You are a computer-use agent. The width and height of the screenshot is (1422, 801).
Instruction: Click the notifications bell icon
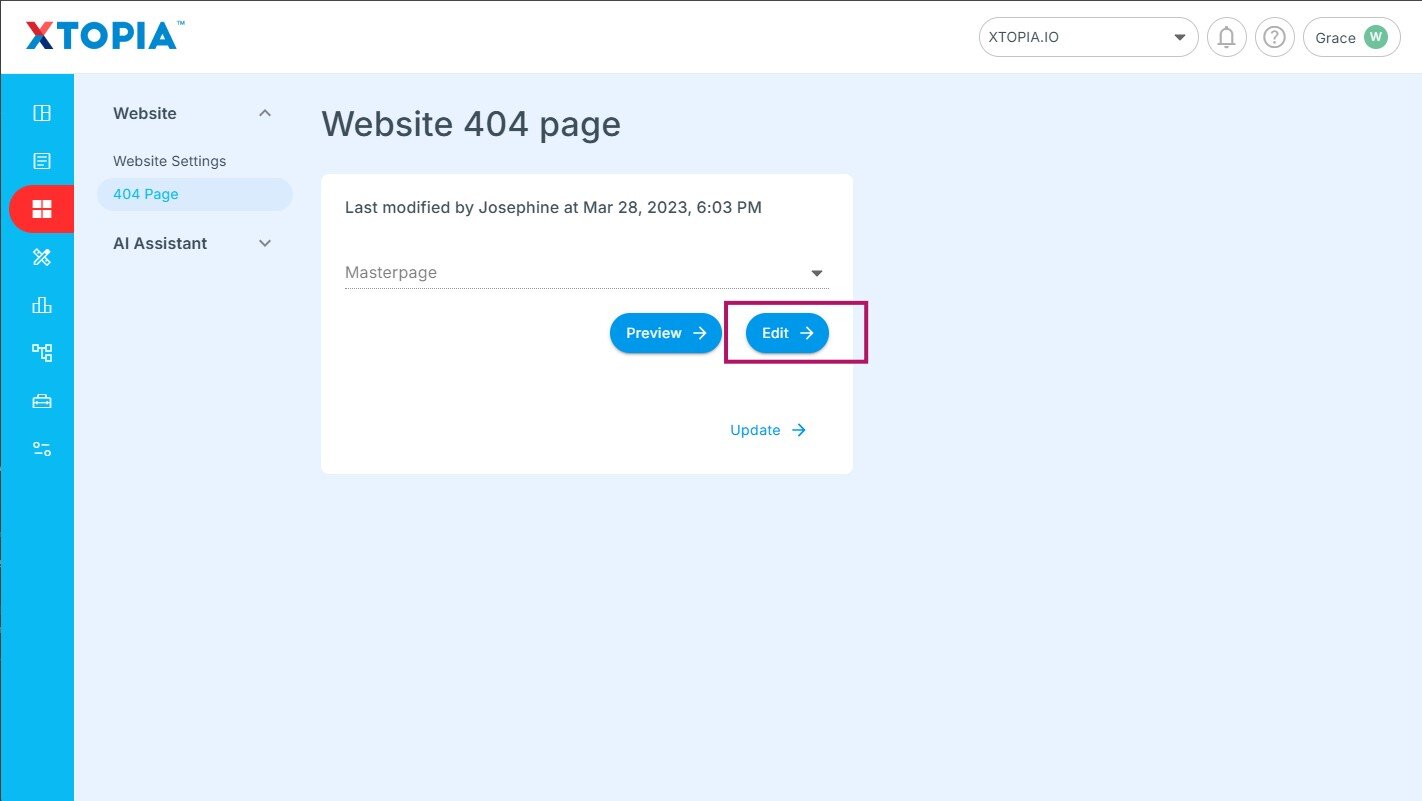(1226, 38)
